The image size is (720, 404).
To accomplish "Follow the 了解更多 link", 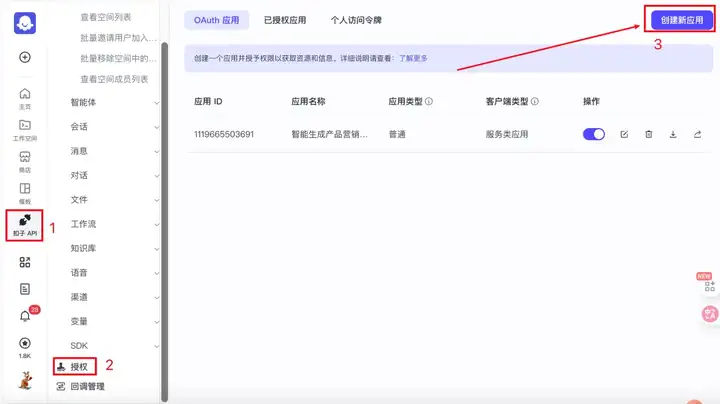I will point(413,58).
